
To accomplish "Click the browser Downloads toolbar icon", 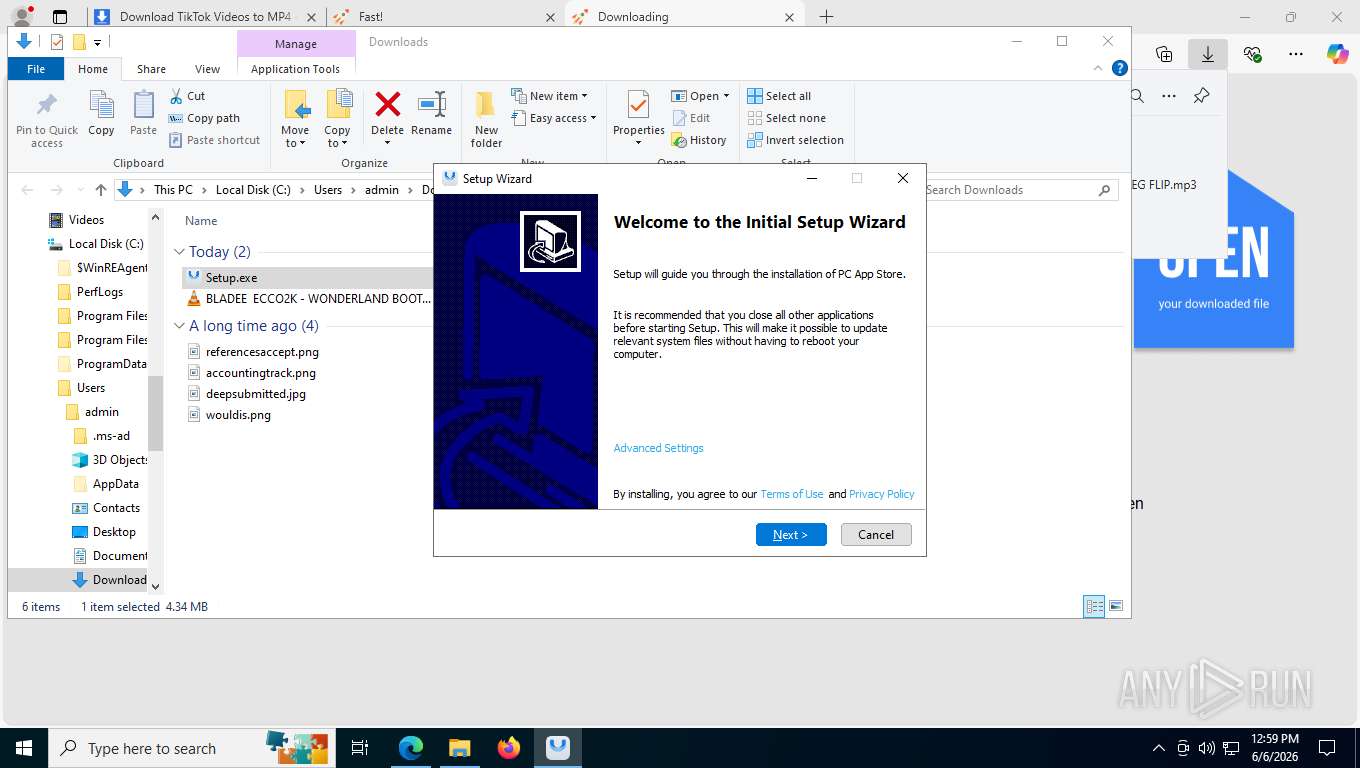I will [x=1208, y=54].
